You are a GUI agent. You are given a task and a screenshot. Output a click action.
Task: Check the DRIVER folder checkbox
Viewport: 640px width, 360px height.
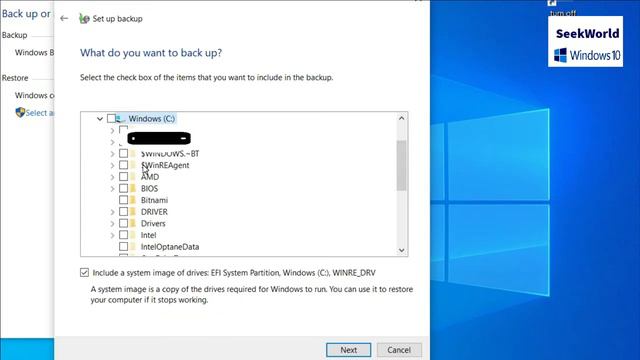(x=123, y=211)
